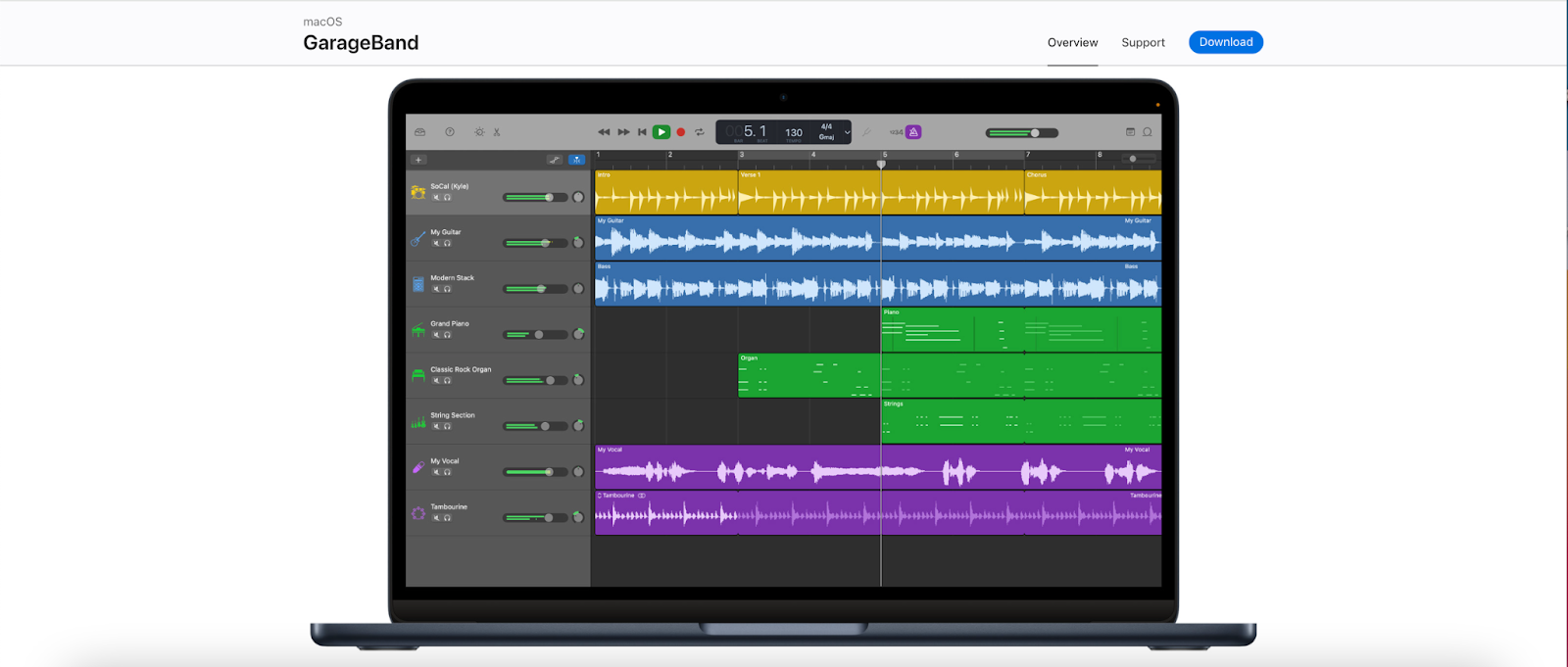The height and width of the screenshot is (667, 1568).
Task: Mute the My Vocal track
Action: tap(436, 472)
